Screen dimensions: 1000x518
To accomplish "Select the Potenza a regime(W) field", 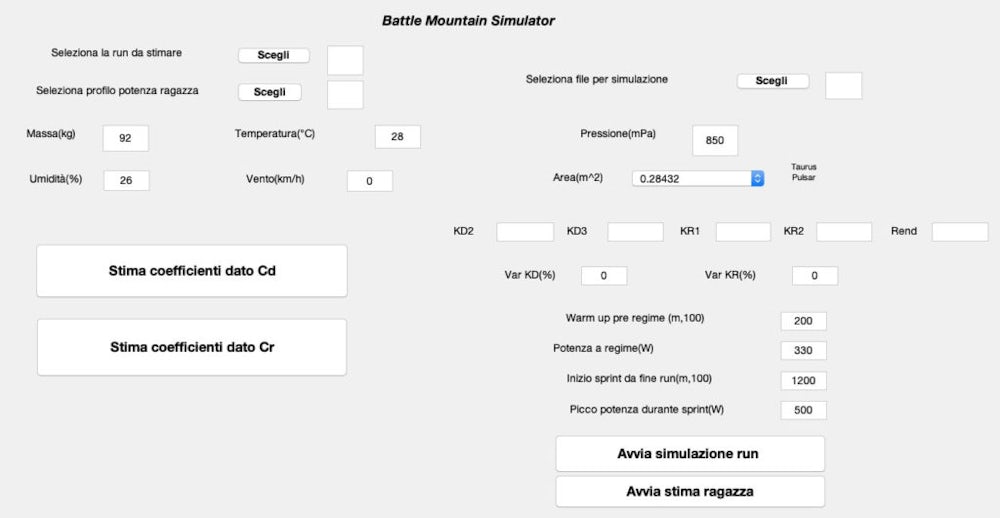I will pos(804,351).
